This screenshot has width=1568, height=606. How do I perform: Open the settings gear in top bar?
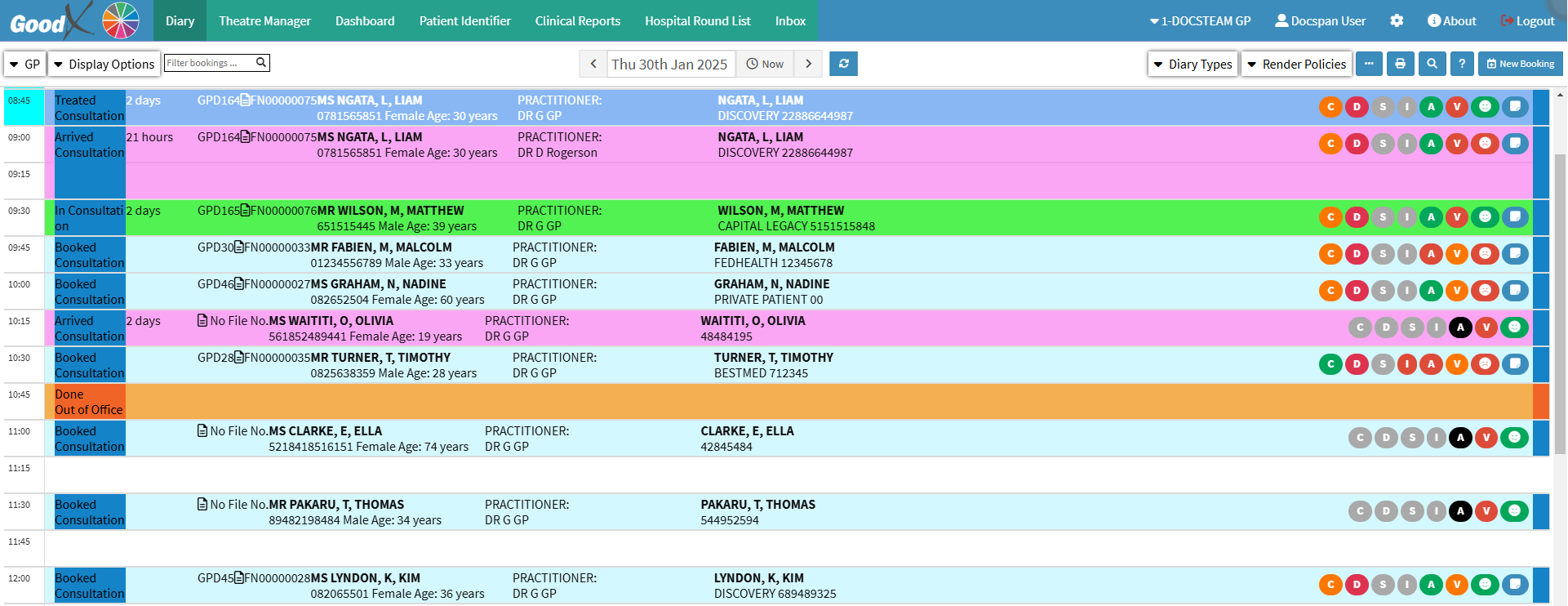1397,20
